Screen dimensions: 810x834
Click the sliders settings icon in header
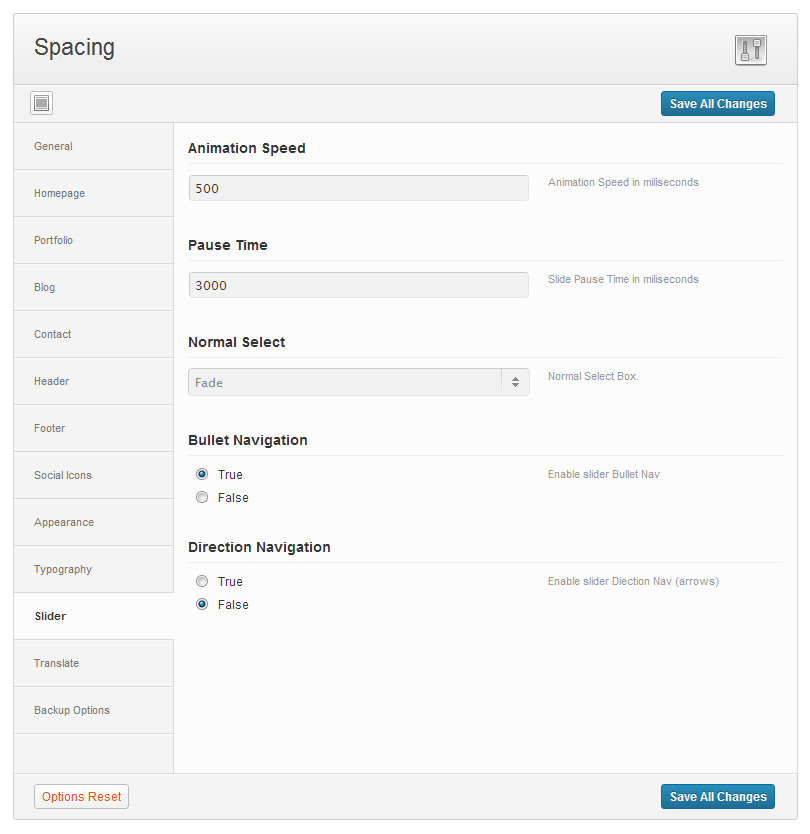click(x=750, y=50)
